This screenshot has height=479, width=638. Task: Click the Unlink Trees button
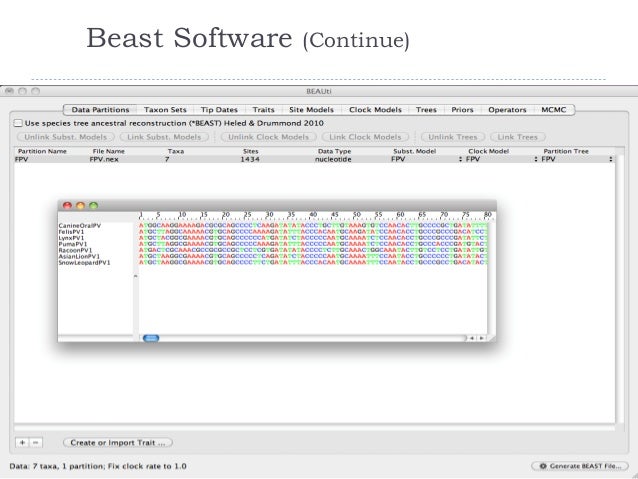[x=453, y=137]
